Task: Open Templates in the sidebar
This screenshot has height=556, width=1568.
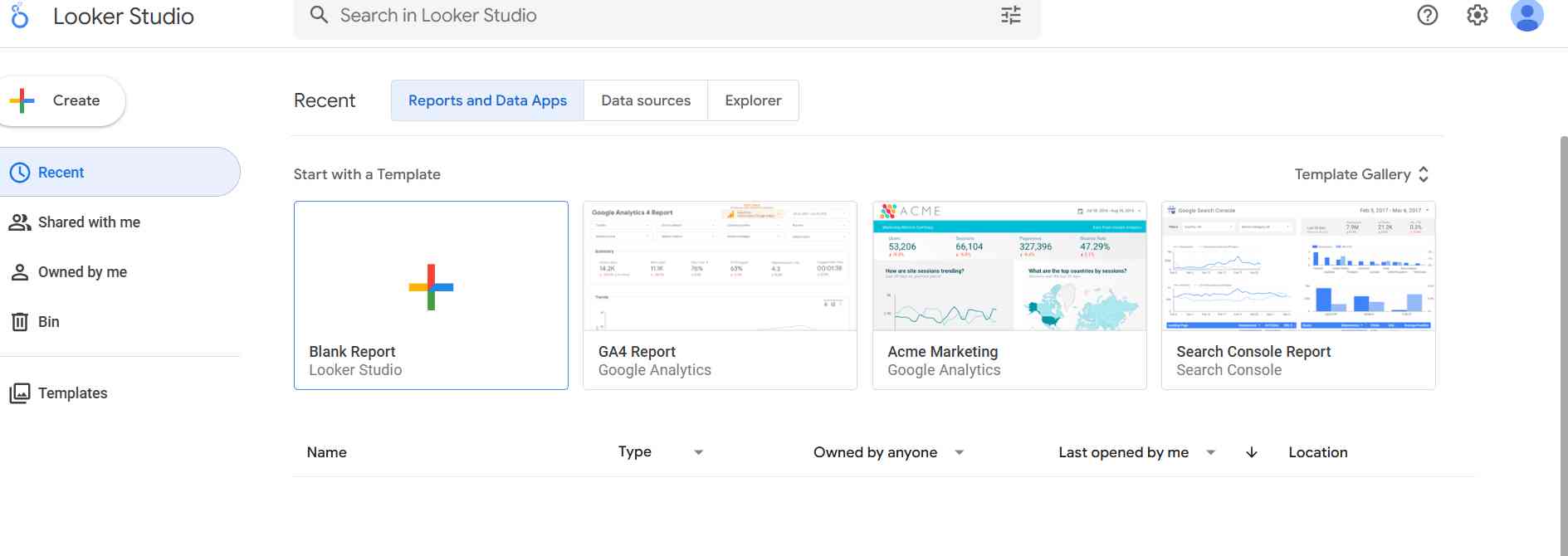Action: coord(72,393)
